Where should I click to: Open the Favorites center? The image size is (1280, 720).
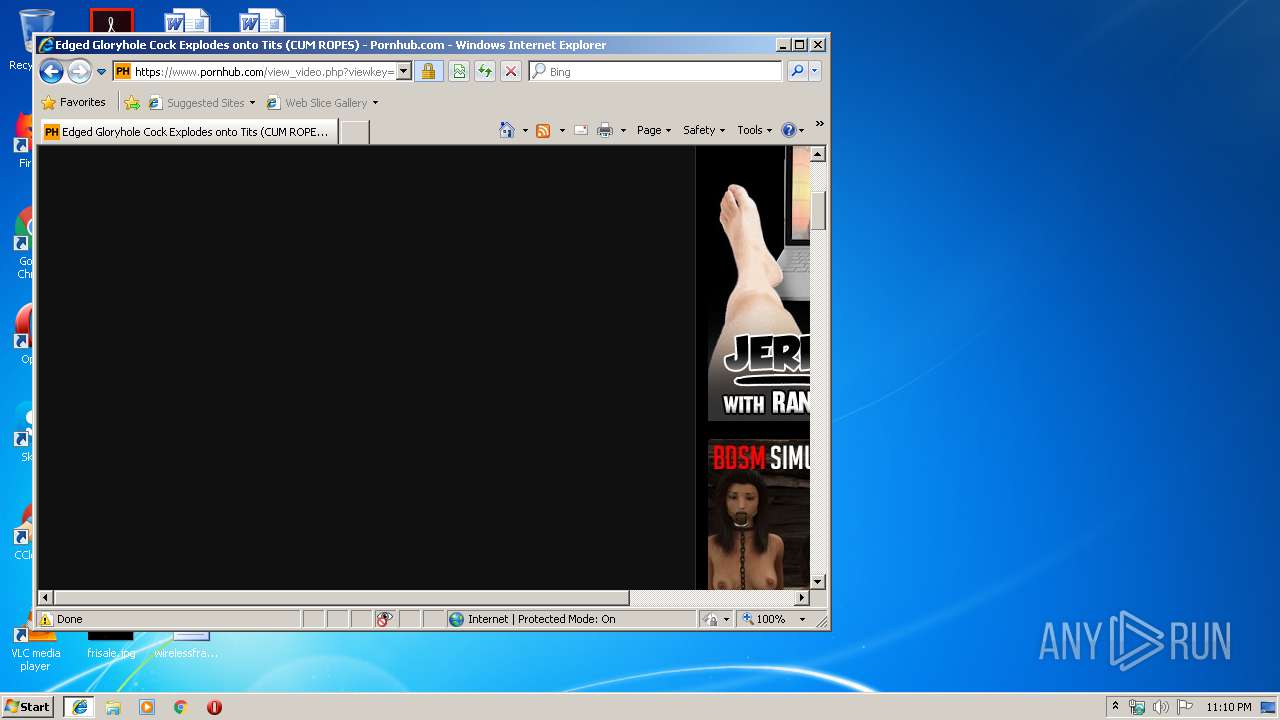pyautogui.click(x=73, y=102)
